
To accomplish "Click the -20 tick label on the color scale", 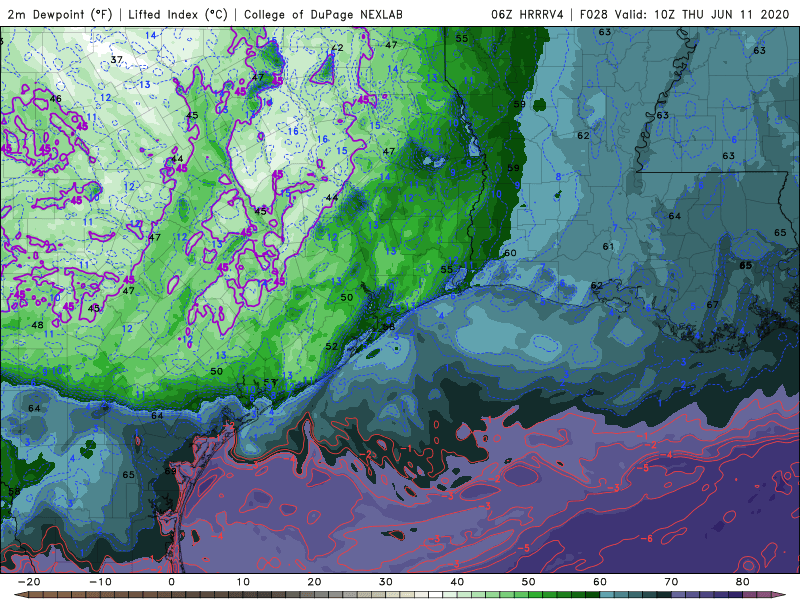I will (x=29, y=582).
